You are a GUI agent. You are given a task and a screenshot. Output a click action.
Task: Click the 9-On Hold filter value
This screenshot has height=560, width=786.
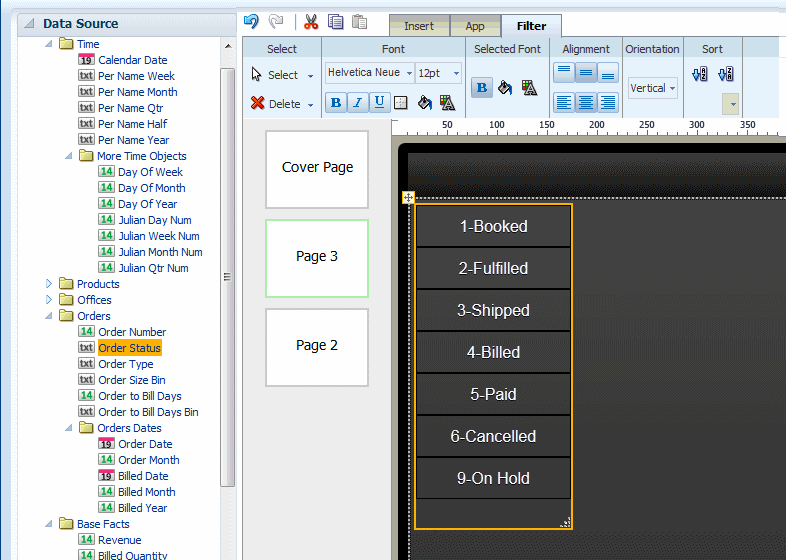click(x=494, y=478)
